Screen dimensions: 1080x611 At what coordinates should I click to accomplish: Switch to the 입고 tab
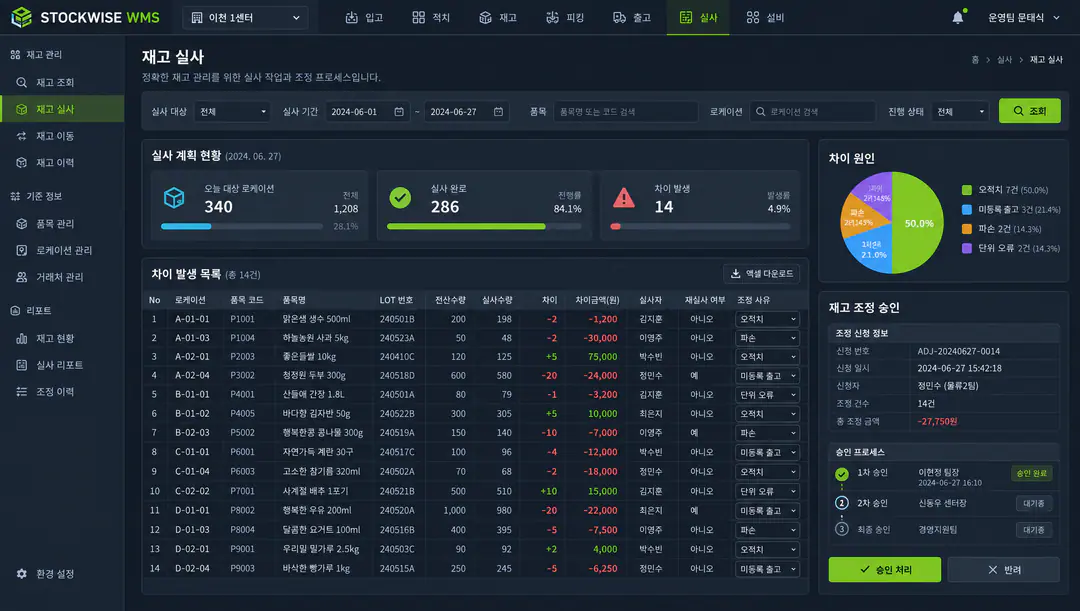point(364,18)
